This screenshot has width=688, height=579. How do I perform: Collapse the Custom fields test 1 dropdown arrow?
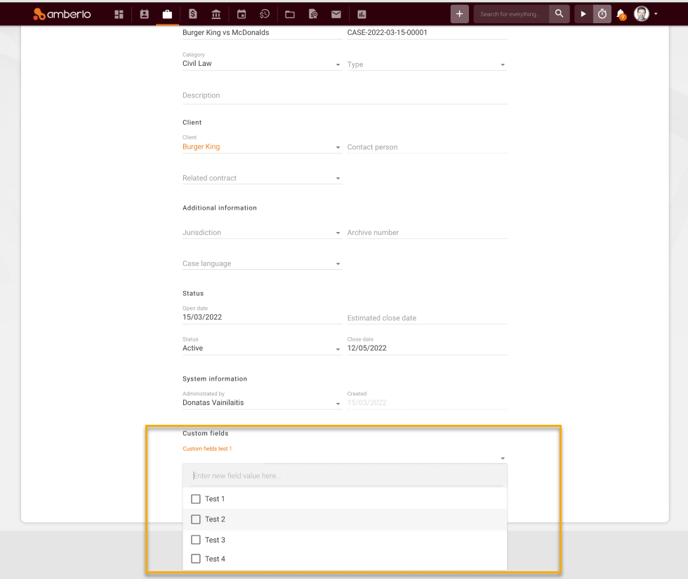click(503, 458)
